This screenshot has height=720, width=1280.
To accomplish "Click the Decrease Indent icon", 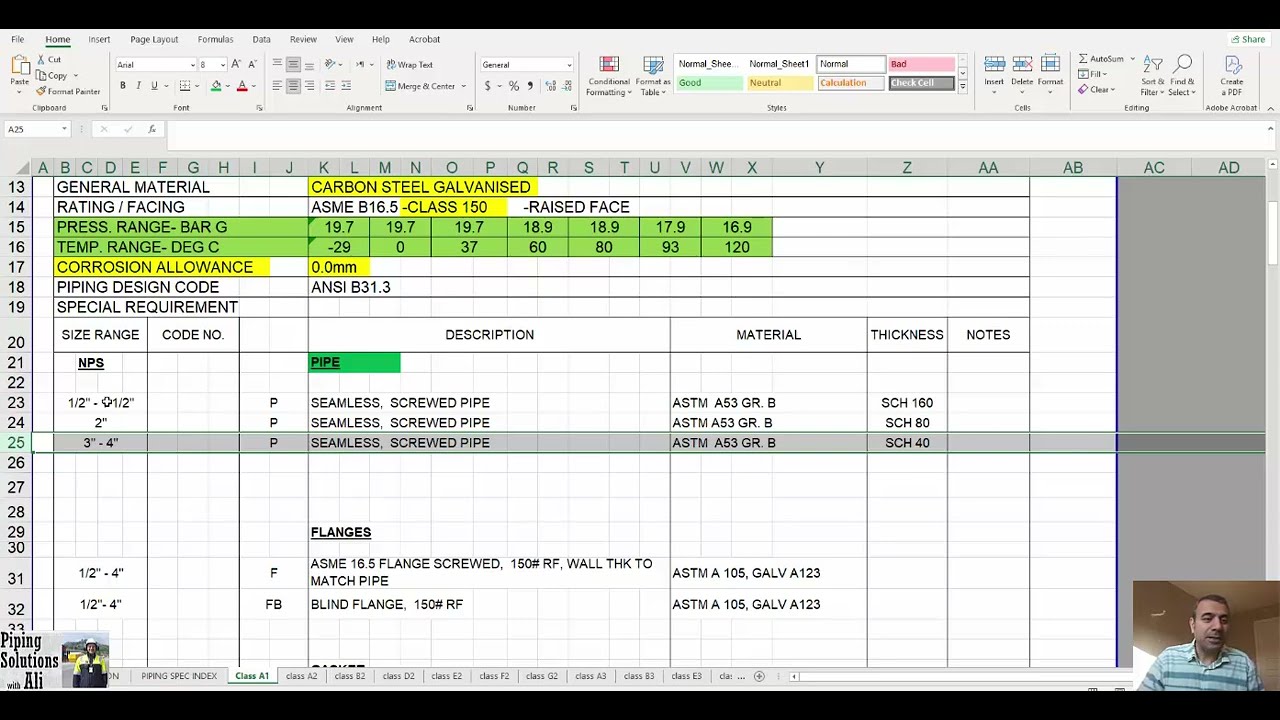I will pyautogui.click(x=330, y=86).
